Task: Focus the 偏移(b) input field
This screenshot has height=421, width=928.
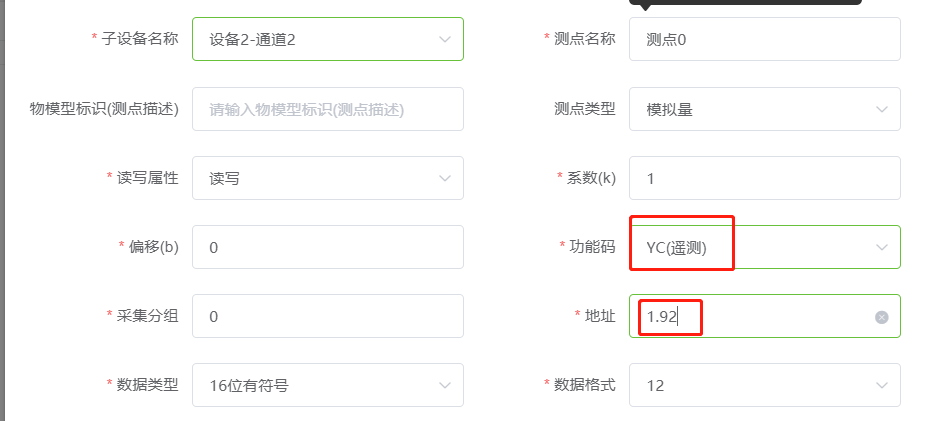Action: click(x=328, y=247)
